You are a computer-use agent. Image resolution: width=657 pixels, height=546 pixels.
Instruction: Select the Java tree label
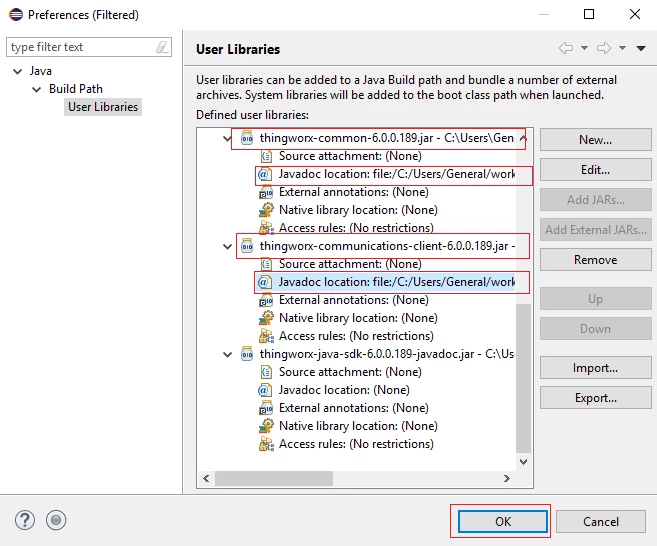(41, 71)
